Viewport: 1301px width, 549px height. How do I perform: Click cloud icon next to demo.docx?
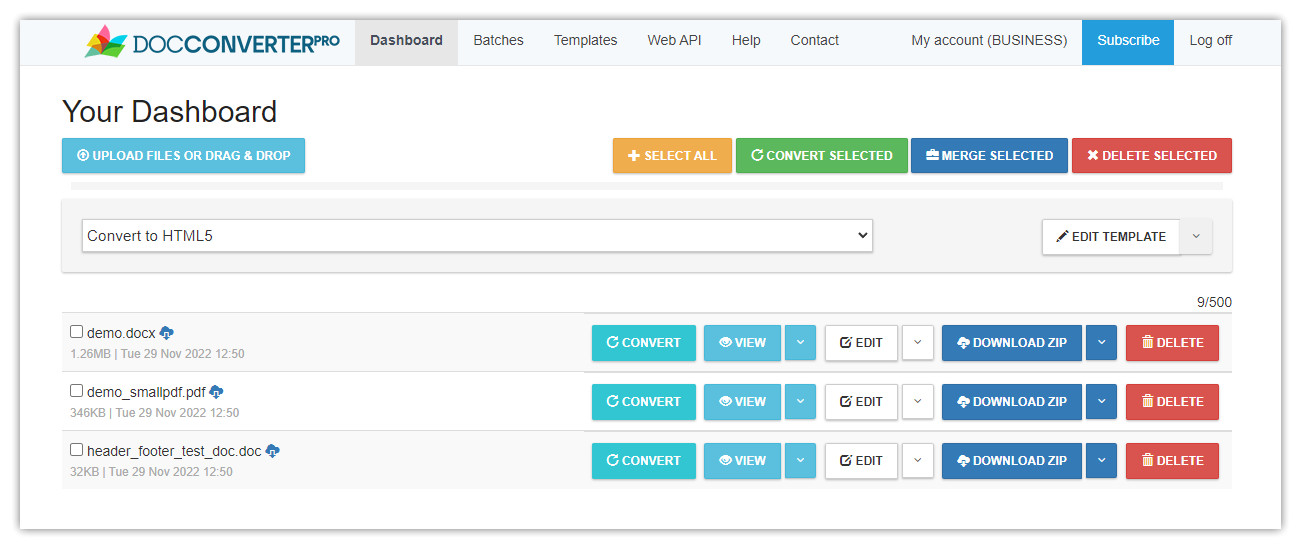click(x=167, y=333)
